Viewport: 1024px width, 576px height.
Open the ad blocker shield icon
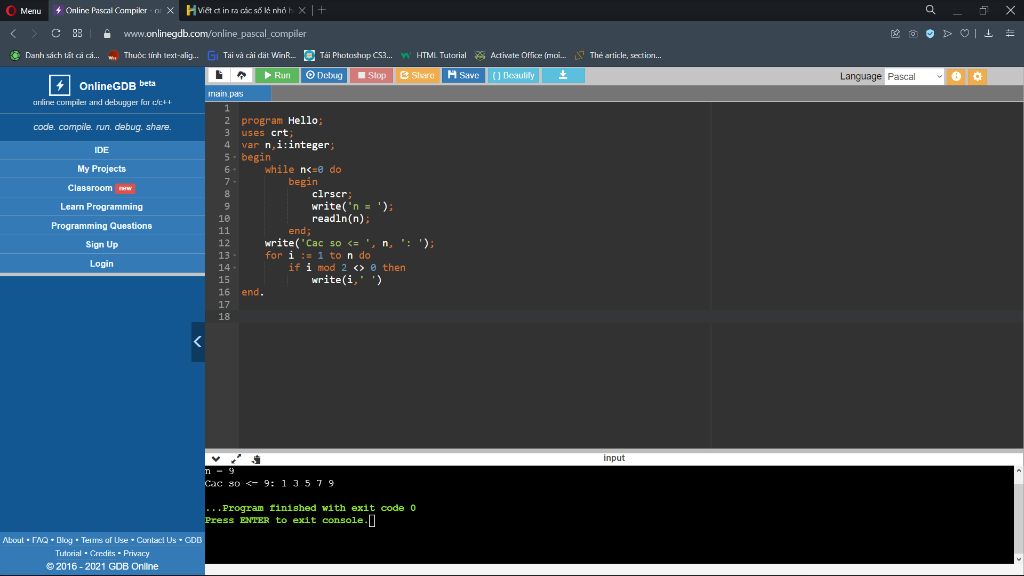click(x=930, y=33)
